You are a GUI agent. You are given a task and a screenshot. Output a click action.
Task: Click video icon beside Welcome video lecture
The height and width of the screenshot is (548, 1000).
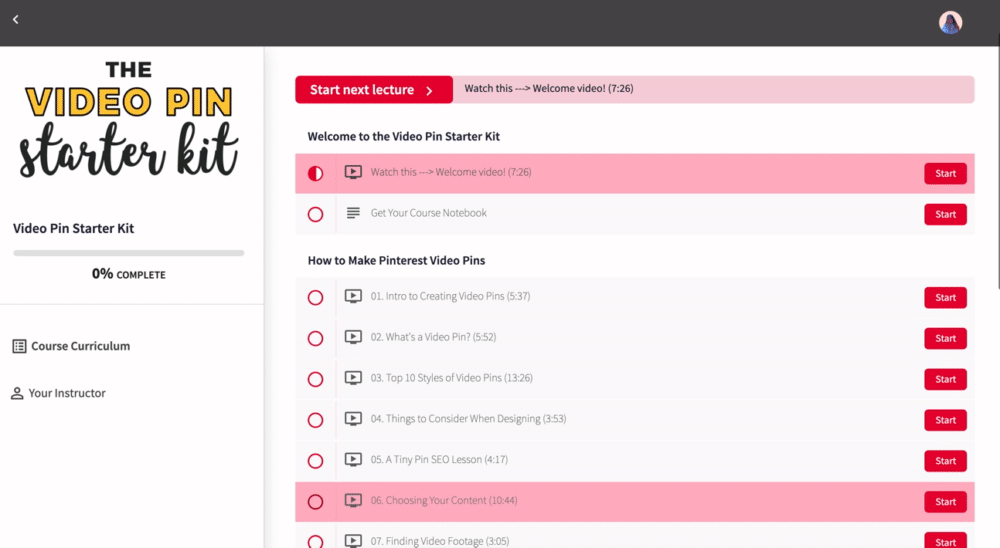(x=353, y=172)
